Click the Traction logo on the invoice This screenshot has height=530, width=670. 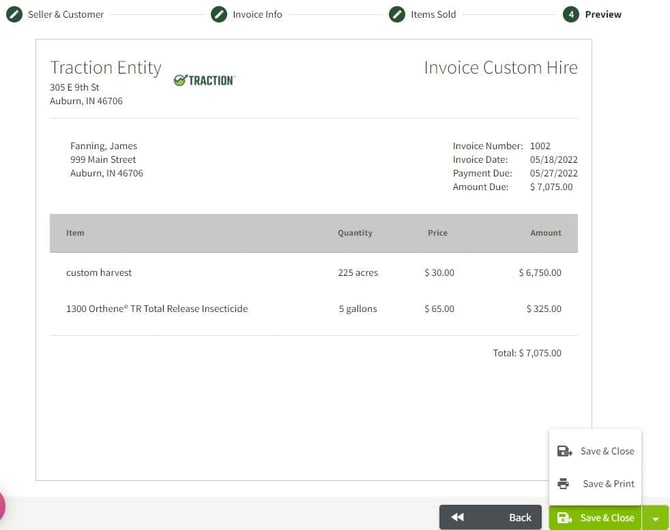coord(204,80)
